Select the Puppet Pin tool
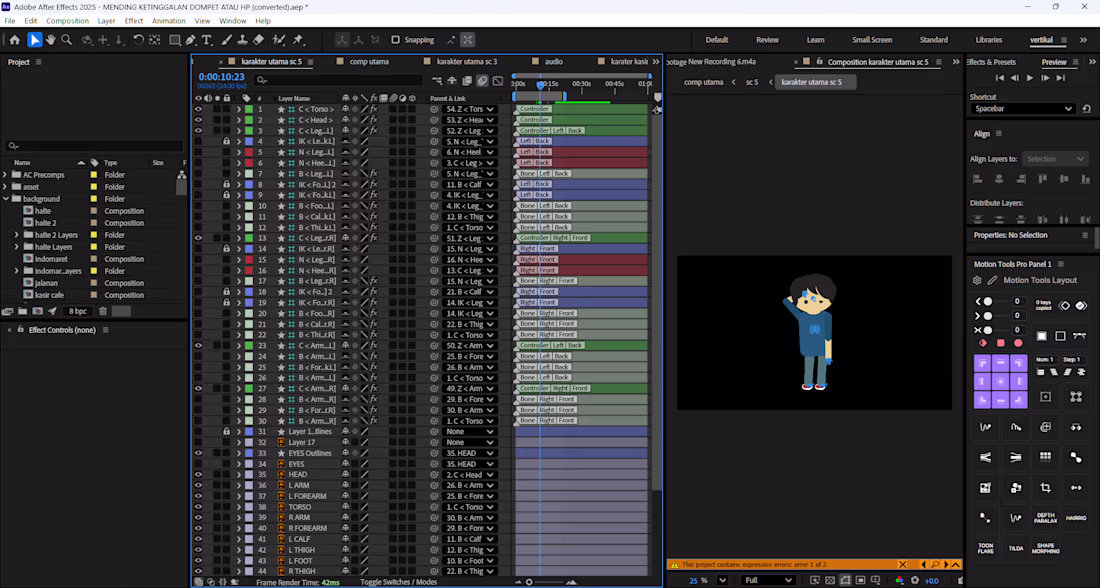 coord(299,40)
